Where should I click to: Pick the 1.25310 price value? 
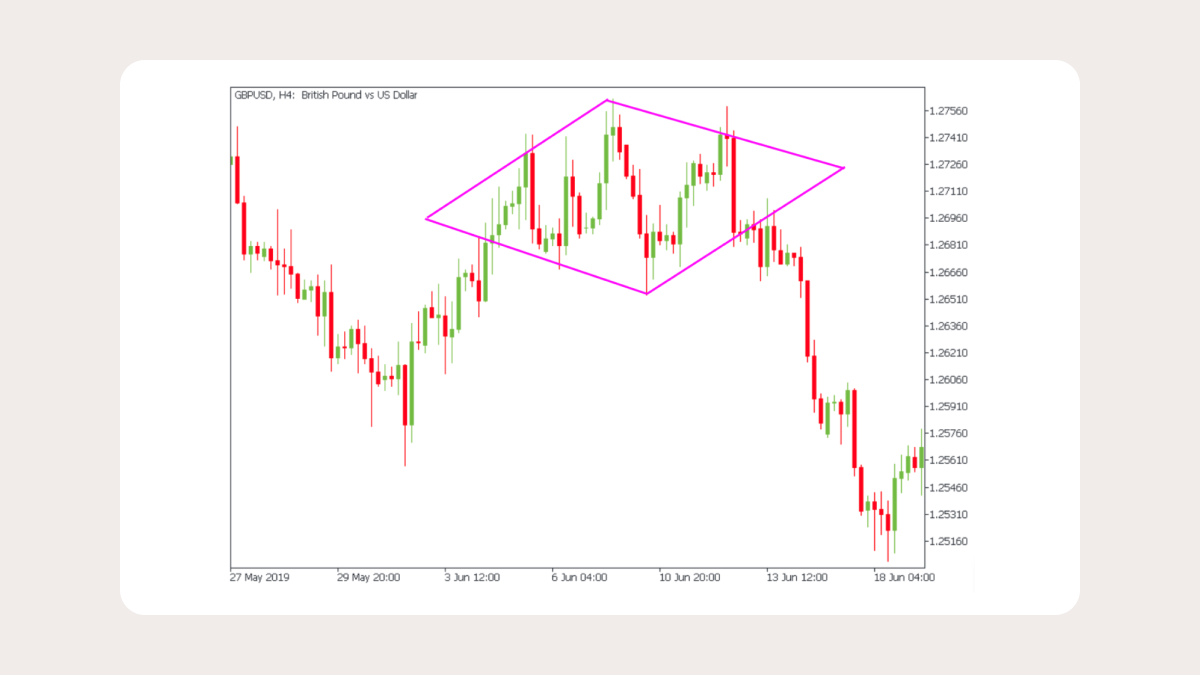(x=948, y=515)
